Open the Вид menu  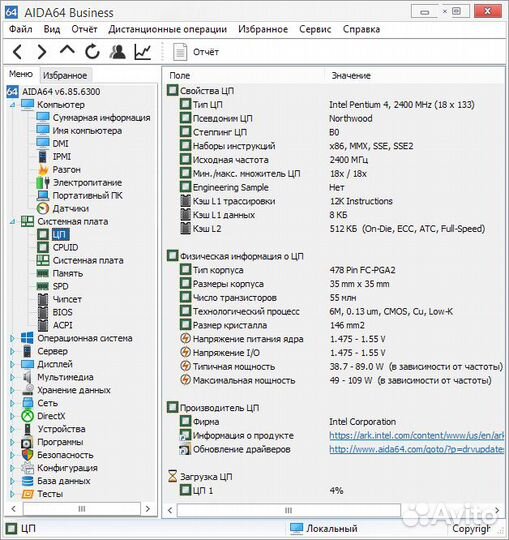pos(52,29)
